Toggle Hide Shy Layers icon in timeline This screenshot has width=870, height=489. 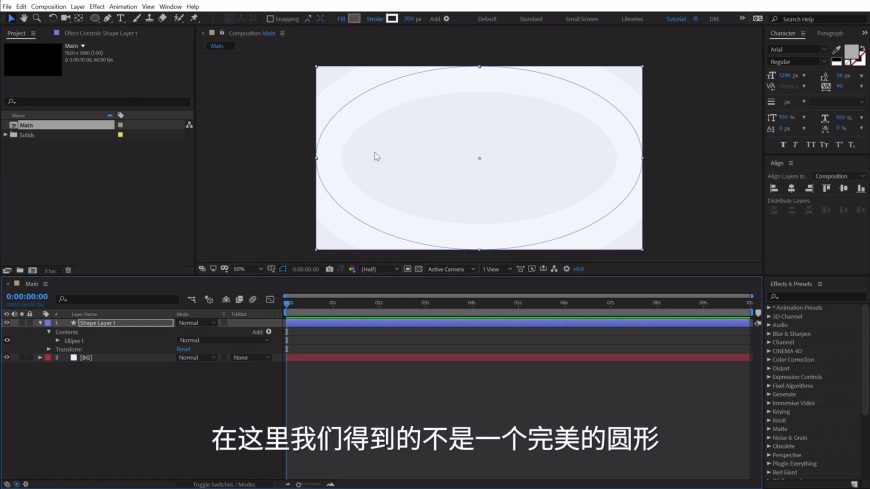(x=226, y=299)
